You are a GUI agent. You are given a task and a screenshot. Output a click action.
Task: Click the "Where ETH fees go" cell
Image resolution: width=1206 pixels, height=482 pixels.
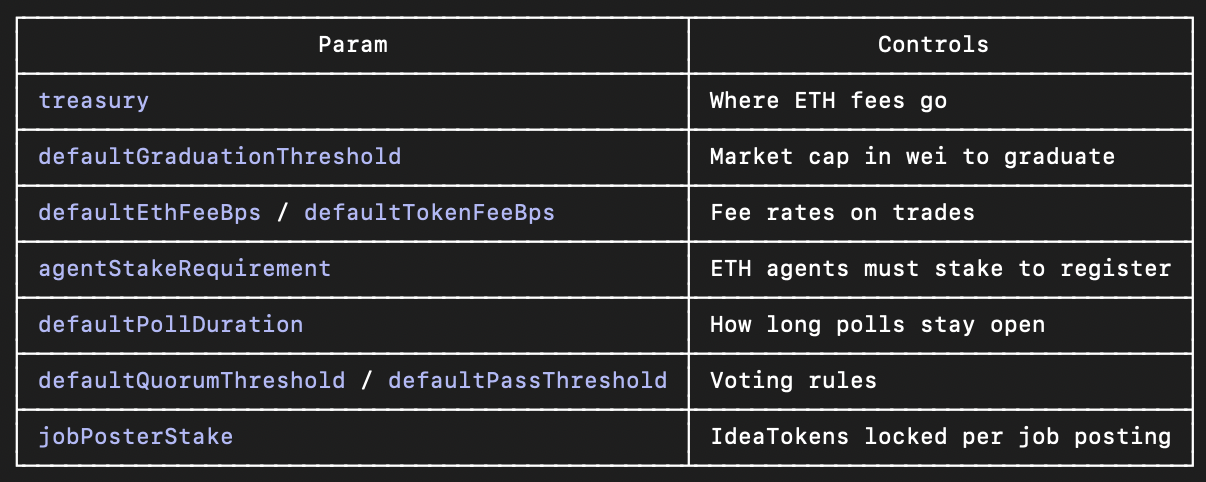(x=828, y=101)
